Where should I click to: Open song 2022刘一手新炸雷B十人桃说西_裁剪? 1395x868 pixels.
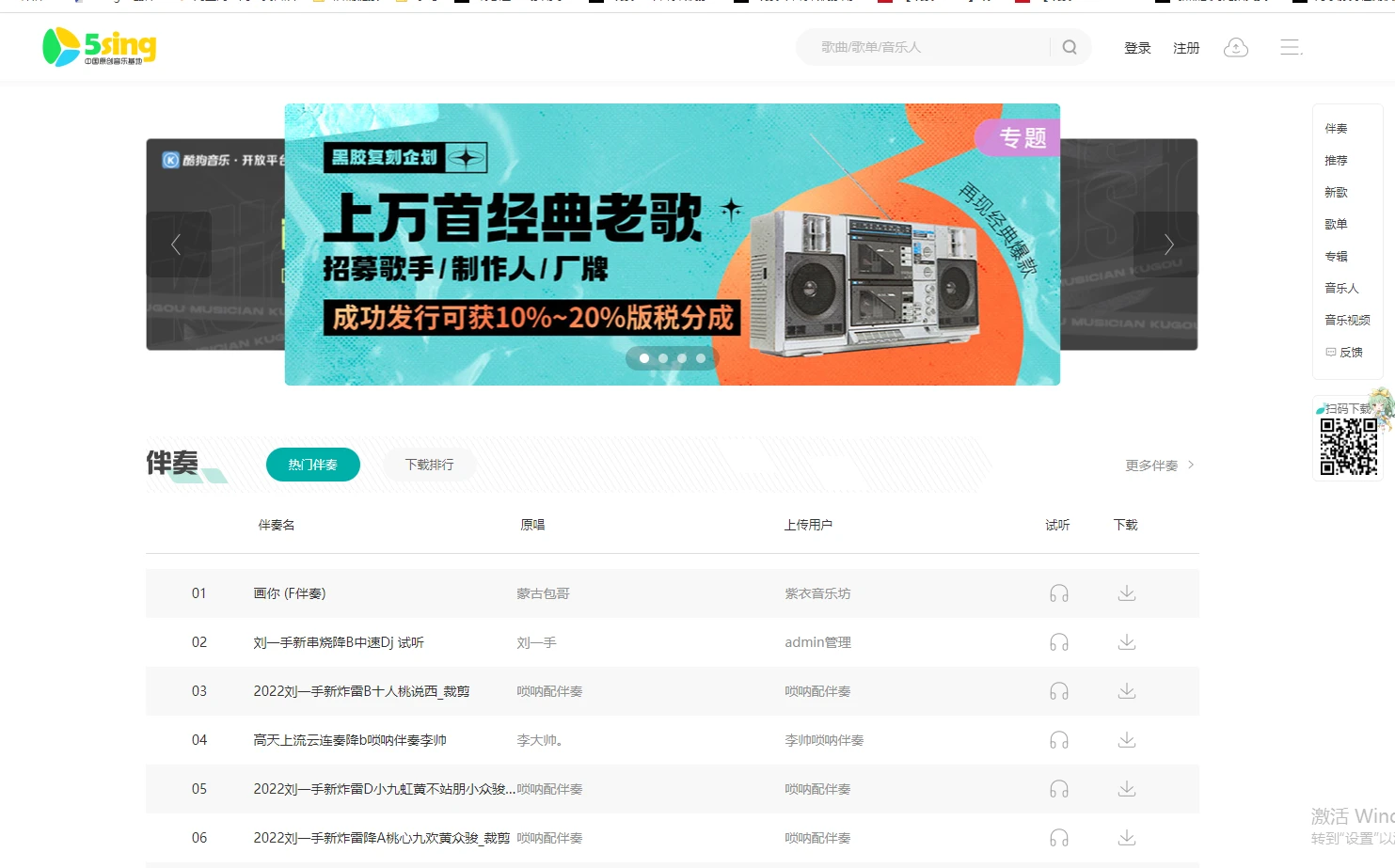pyautogui.click(x=361, y=691)
